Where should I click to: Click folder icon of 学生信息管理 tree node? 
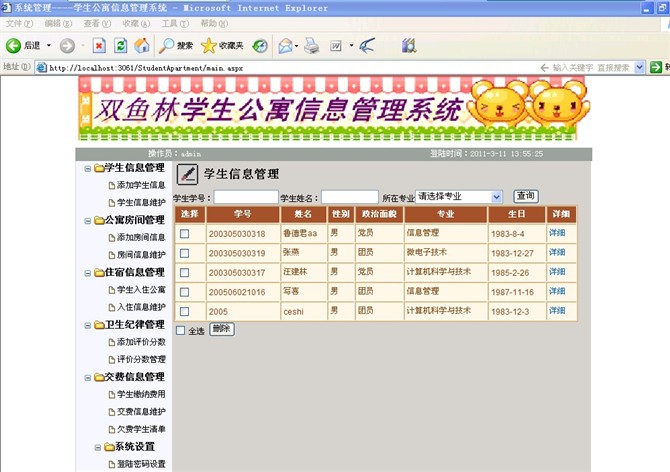[x=99, y=168]
